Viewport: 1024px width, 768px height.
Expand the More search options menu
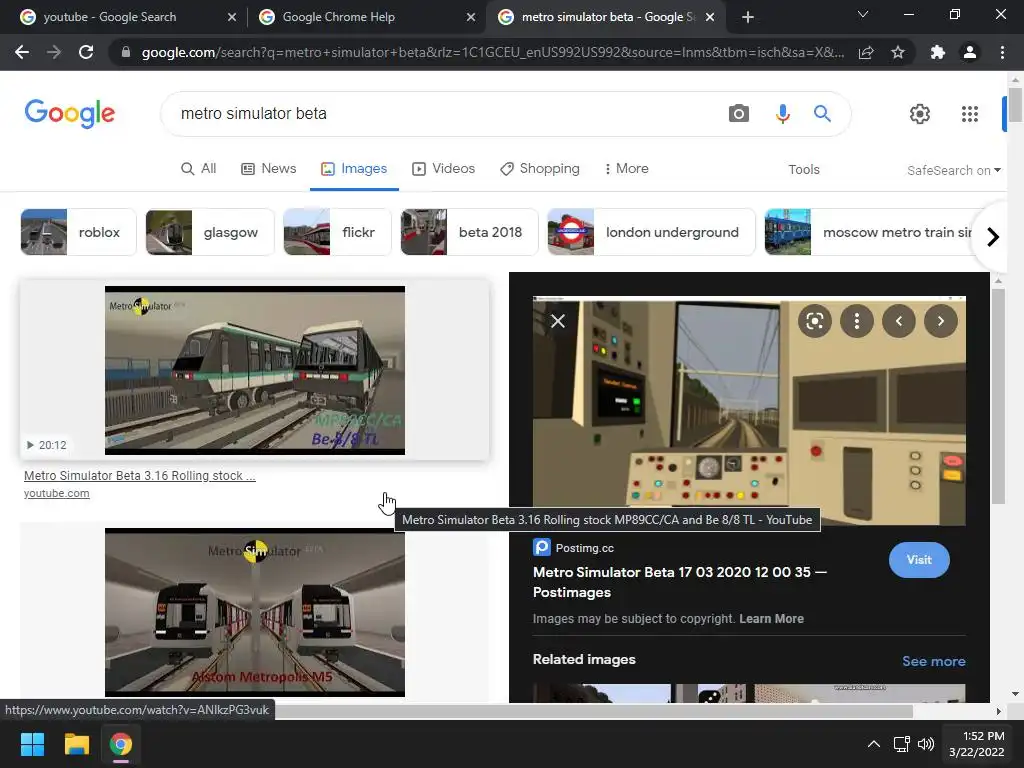(x=627, y=168)
